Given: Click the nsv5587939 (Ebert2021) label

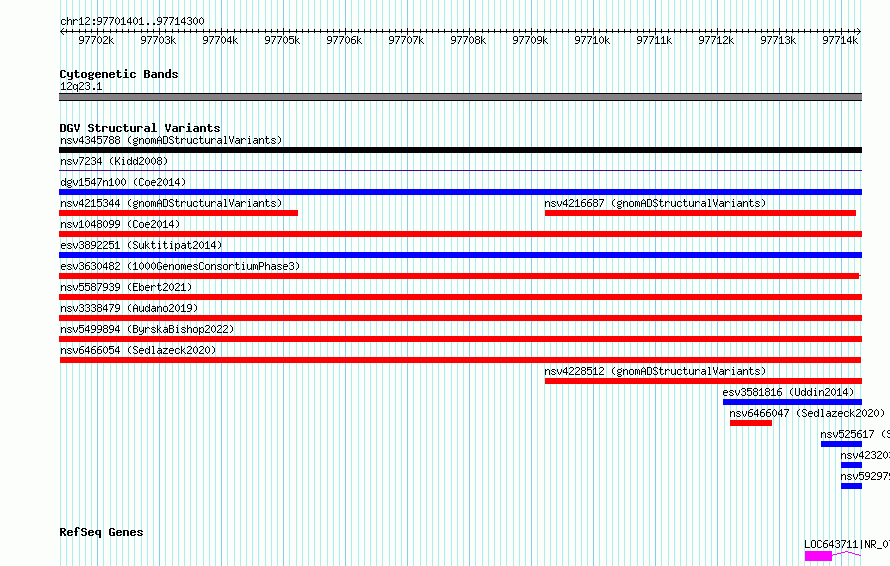Looking at the screenshot, I should 126,287.
